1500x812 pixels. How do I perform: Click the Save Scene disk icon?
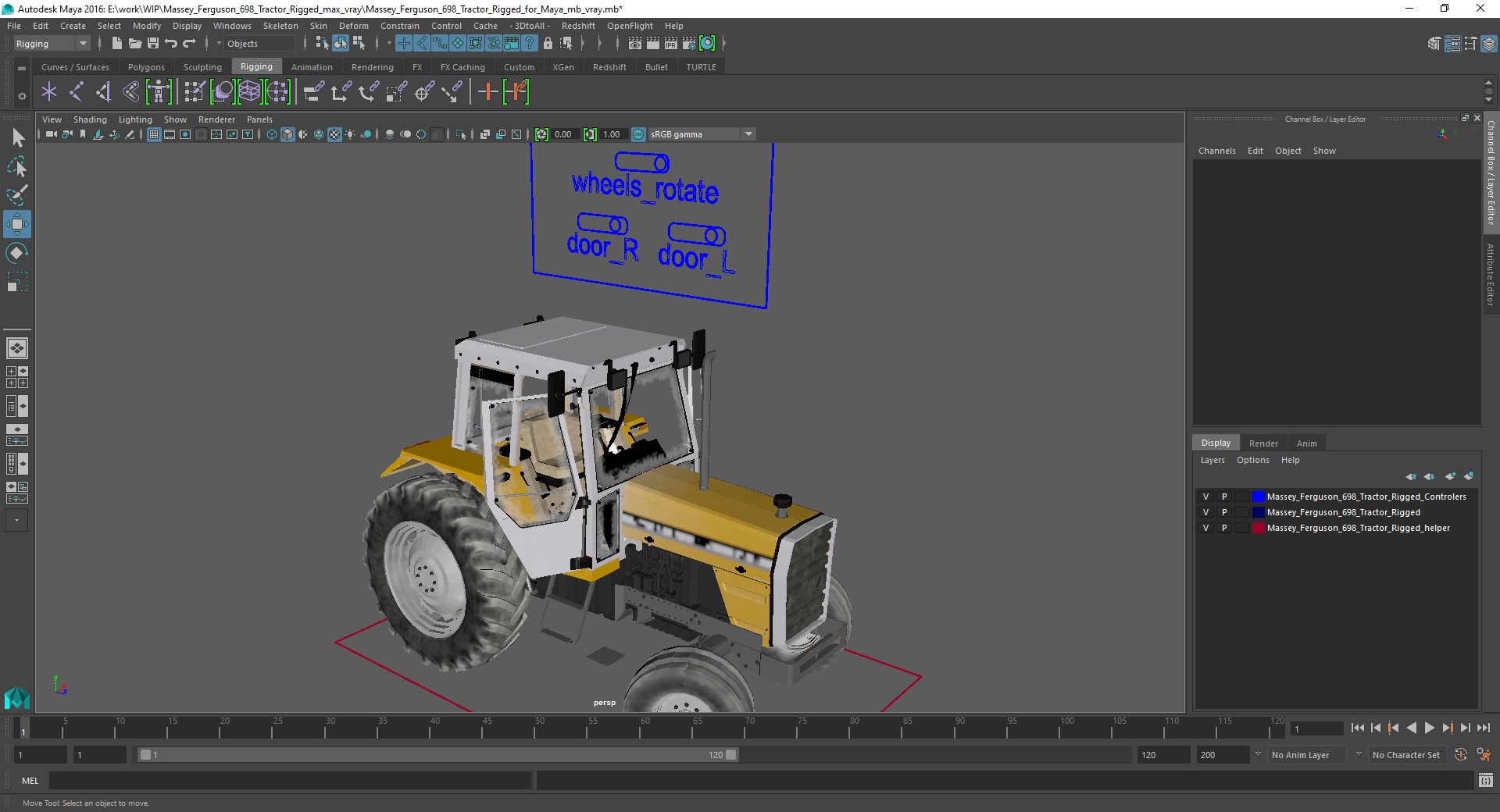pyautogui.click(x=153, y=44)
